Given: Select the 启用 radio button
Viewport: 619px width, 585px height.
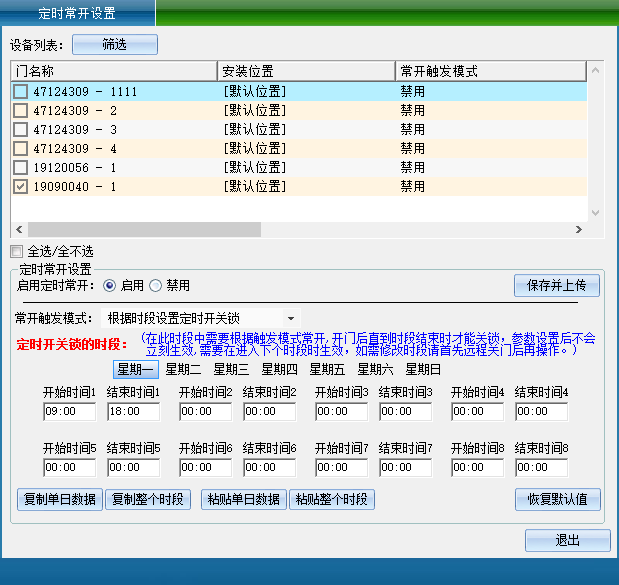Looking at the screenshot, I should [x=109, y=285].
